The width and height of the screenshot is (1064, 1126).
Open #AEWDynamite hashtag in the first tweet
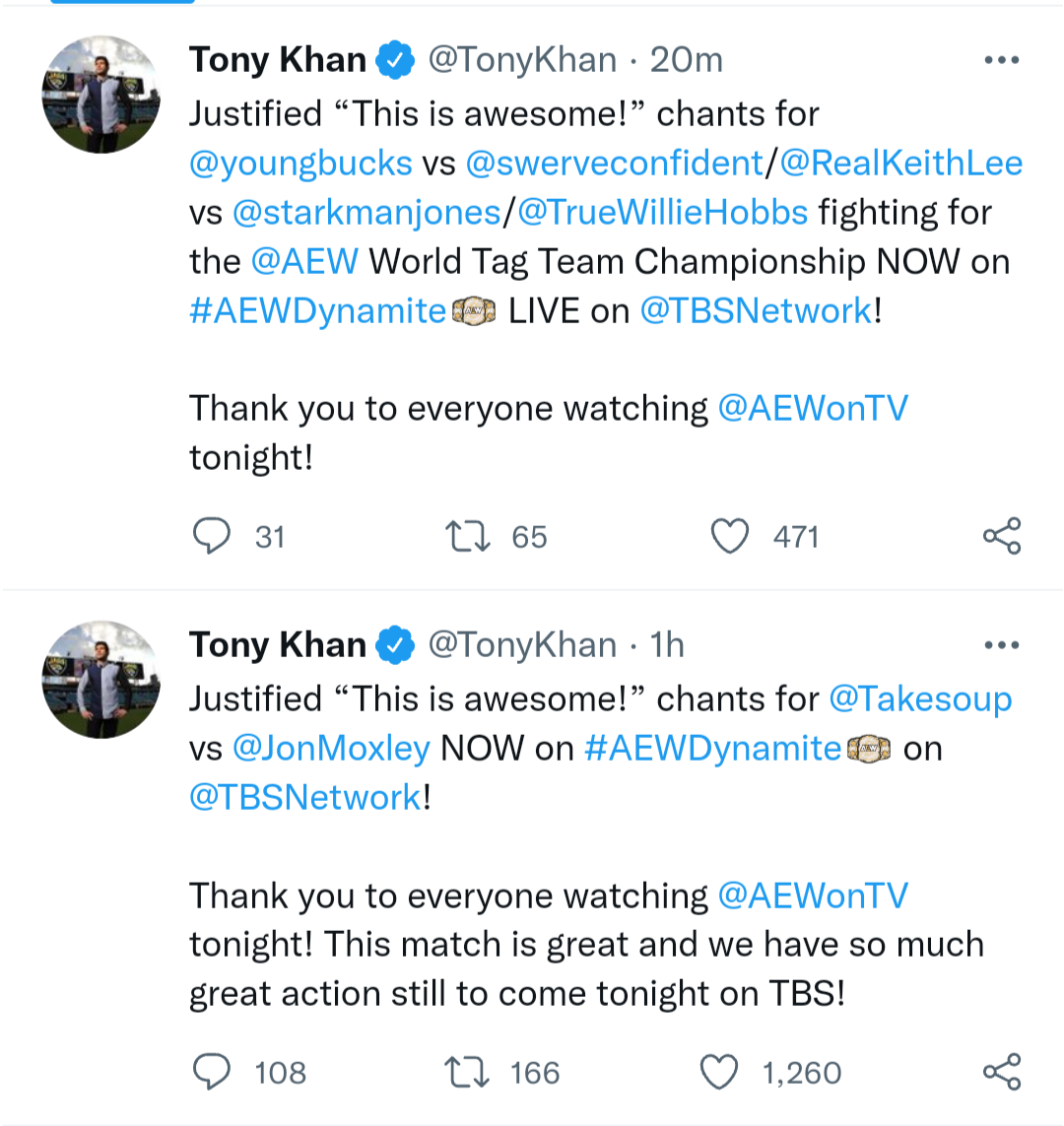point(317,311)
